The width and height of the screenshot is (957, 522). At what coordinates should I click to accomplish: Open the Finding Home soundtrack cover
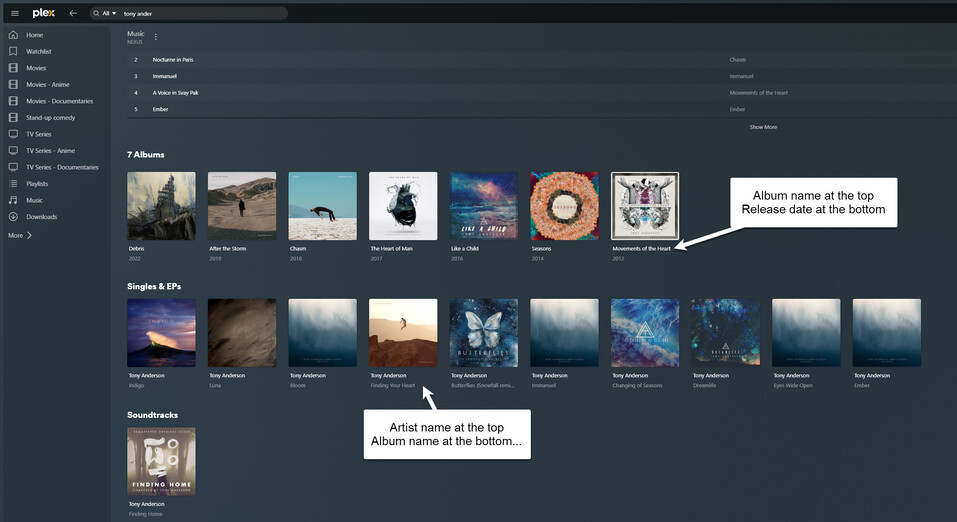pyautogui.click(x=161, y=462)
